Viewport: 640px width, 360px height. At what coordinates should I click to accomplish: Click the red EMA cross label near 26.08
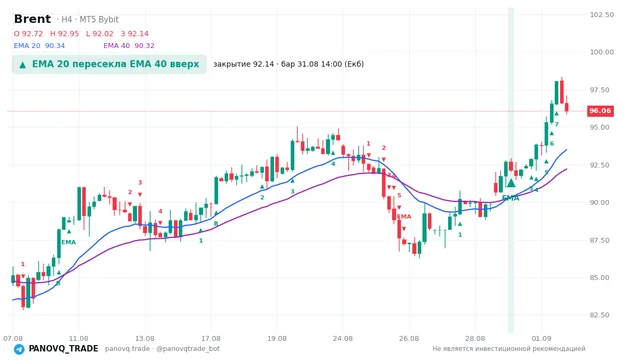tap(404, 217)
